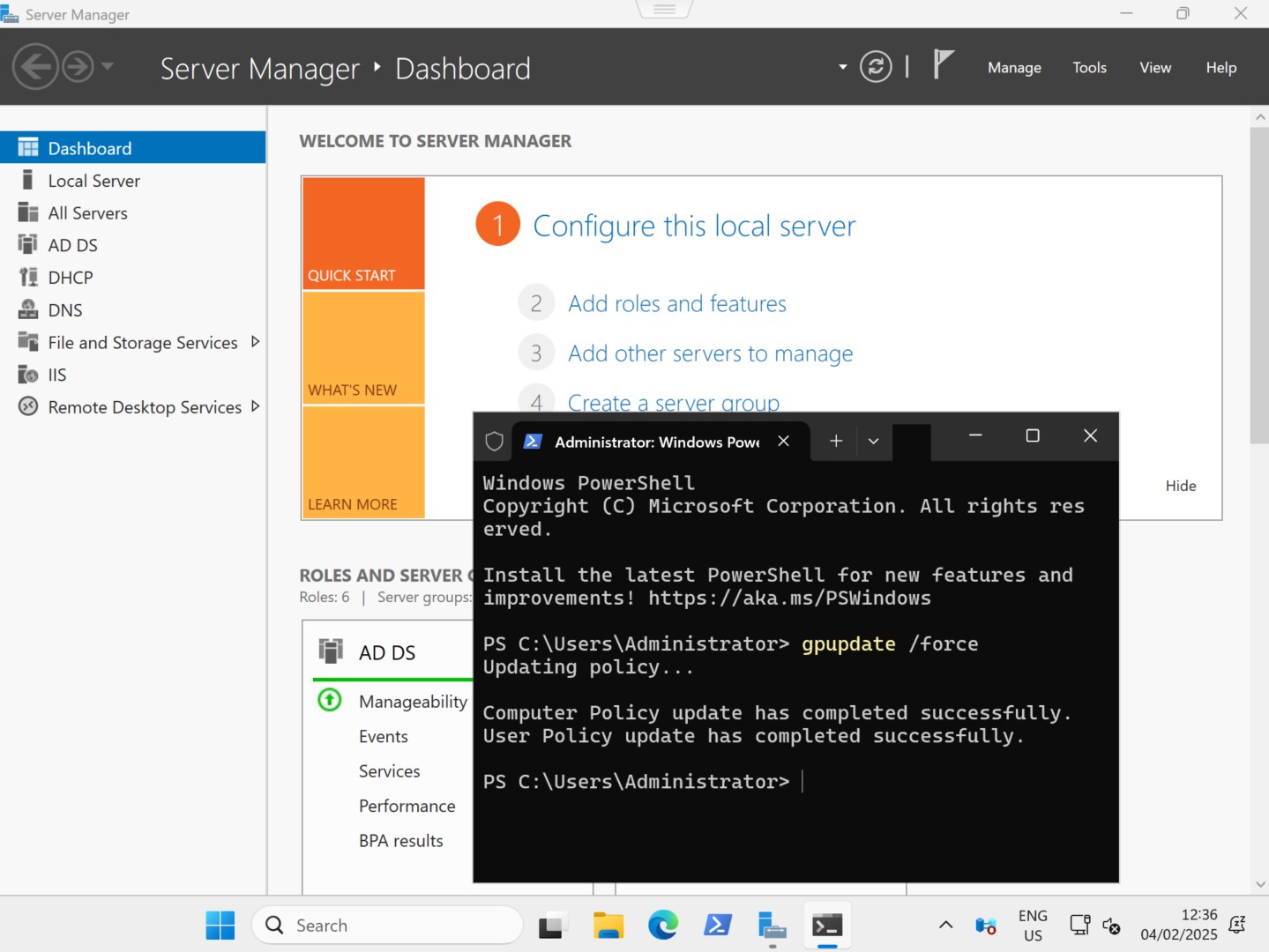Open Task View from taskbar

551,926
